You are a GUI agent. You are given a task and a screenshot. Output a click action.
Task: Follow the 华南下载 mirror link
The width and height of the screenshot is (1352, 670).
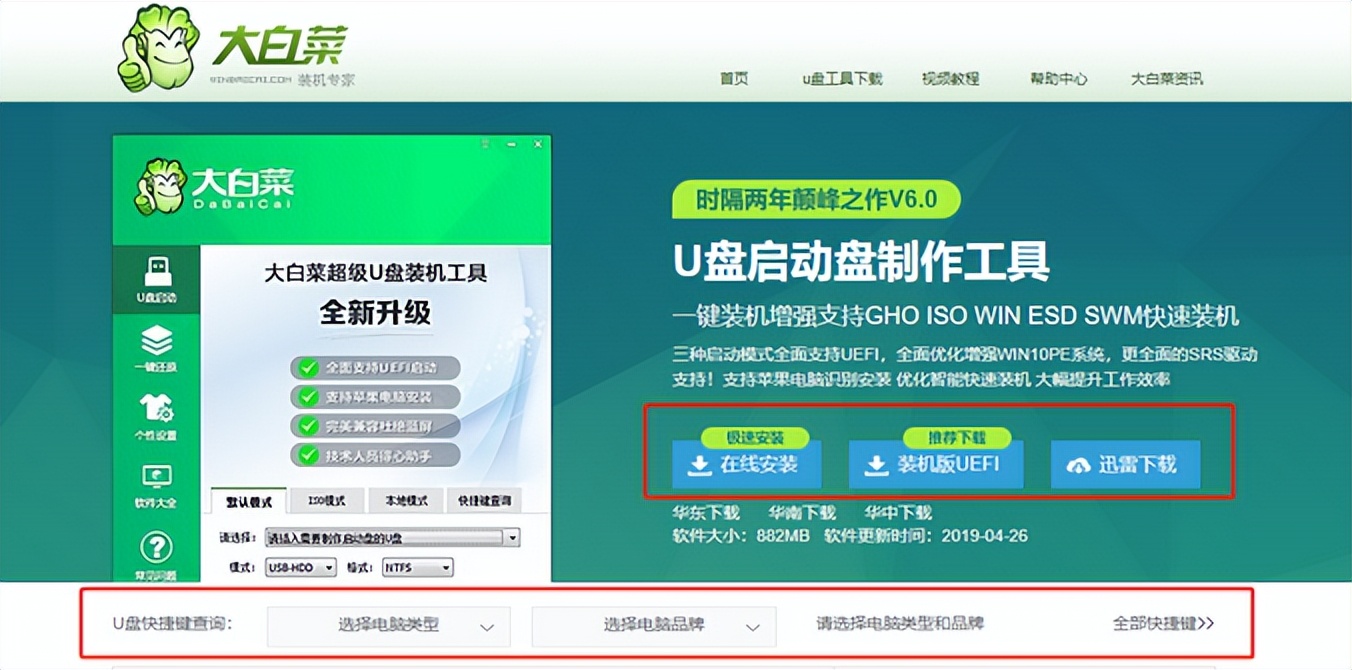802,513
